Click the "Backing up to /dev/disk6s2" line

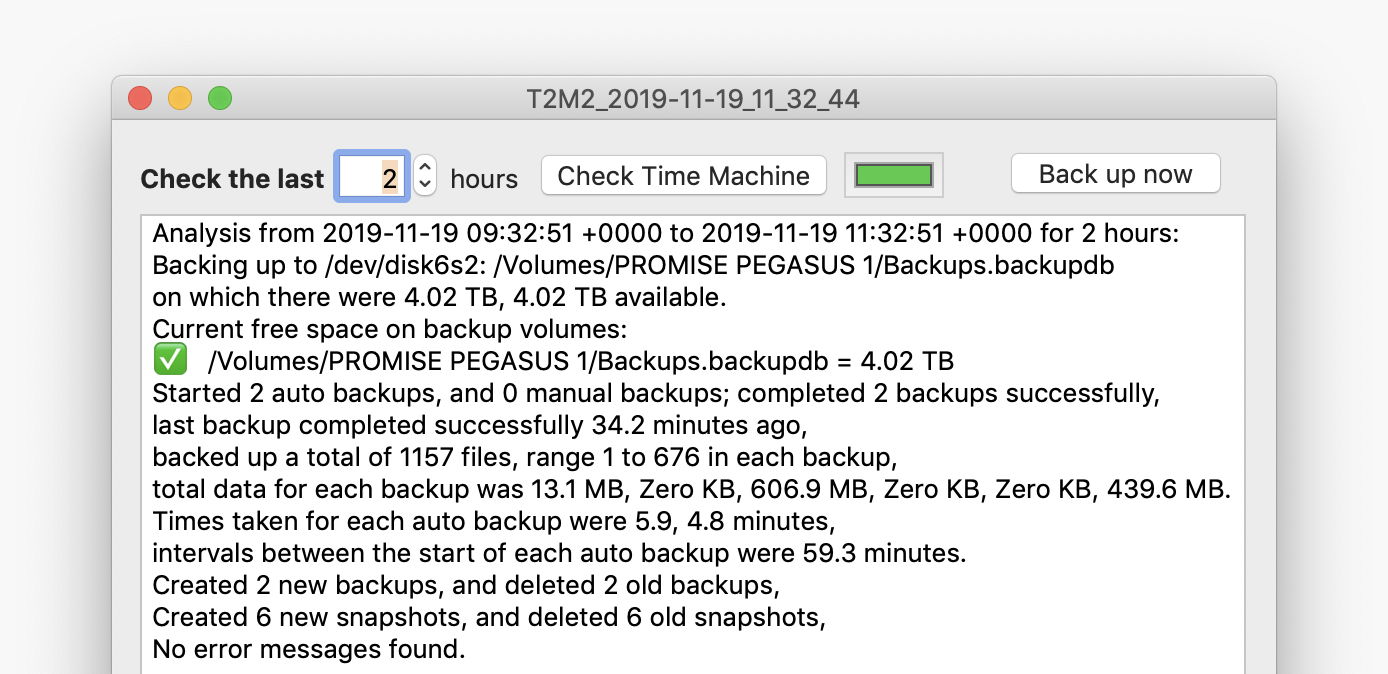pyautogui.click(x=632, y=266)
